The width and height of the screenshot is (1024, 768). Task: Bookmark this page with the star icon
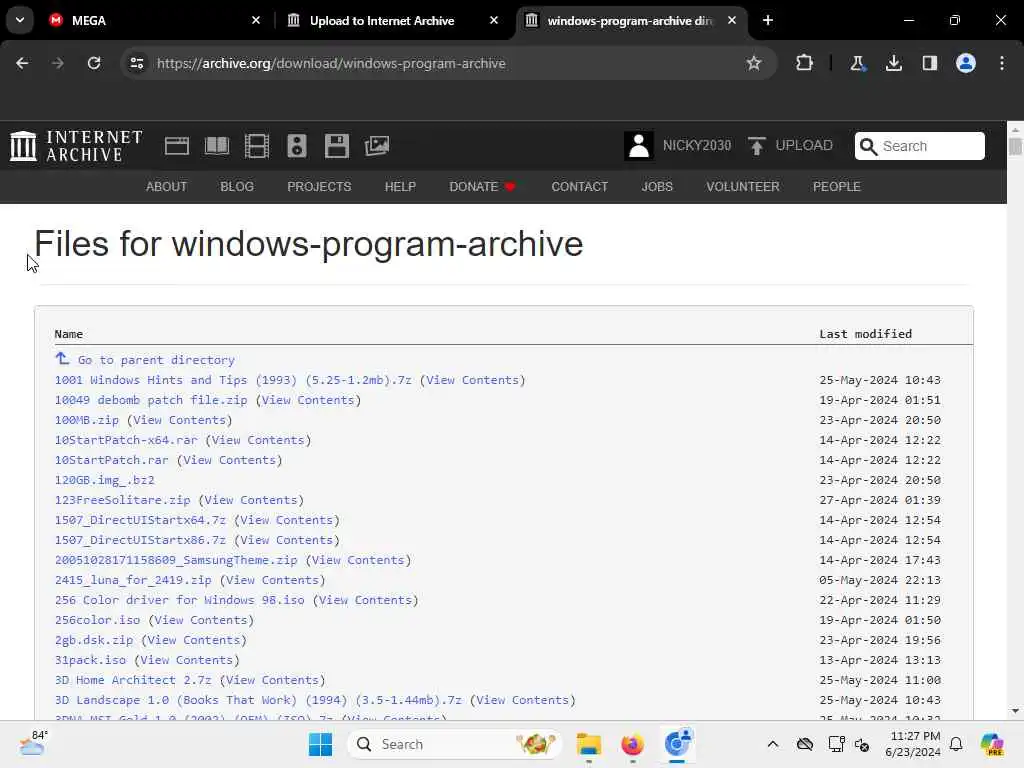pyautogui.click(x=754, y=63)
